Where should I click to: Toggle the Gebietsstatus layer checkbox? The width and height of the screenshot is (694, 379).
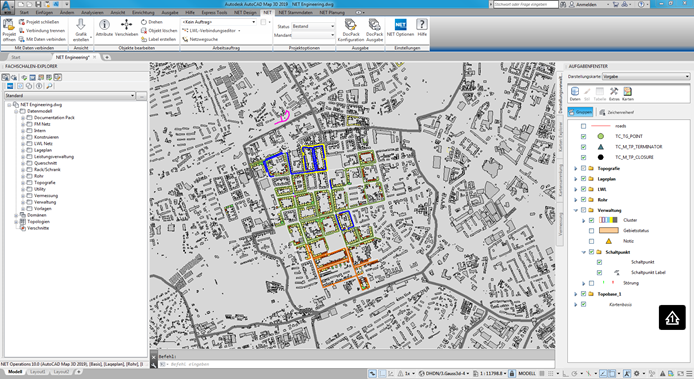(591, 231)
